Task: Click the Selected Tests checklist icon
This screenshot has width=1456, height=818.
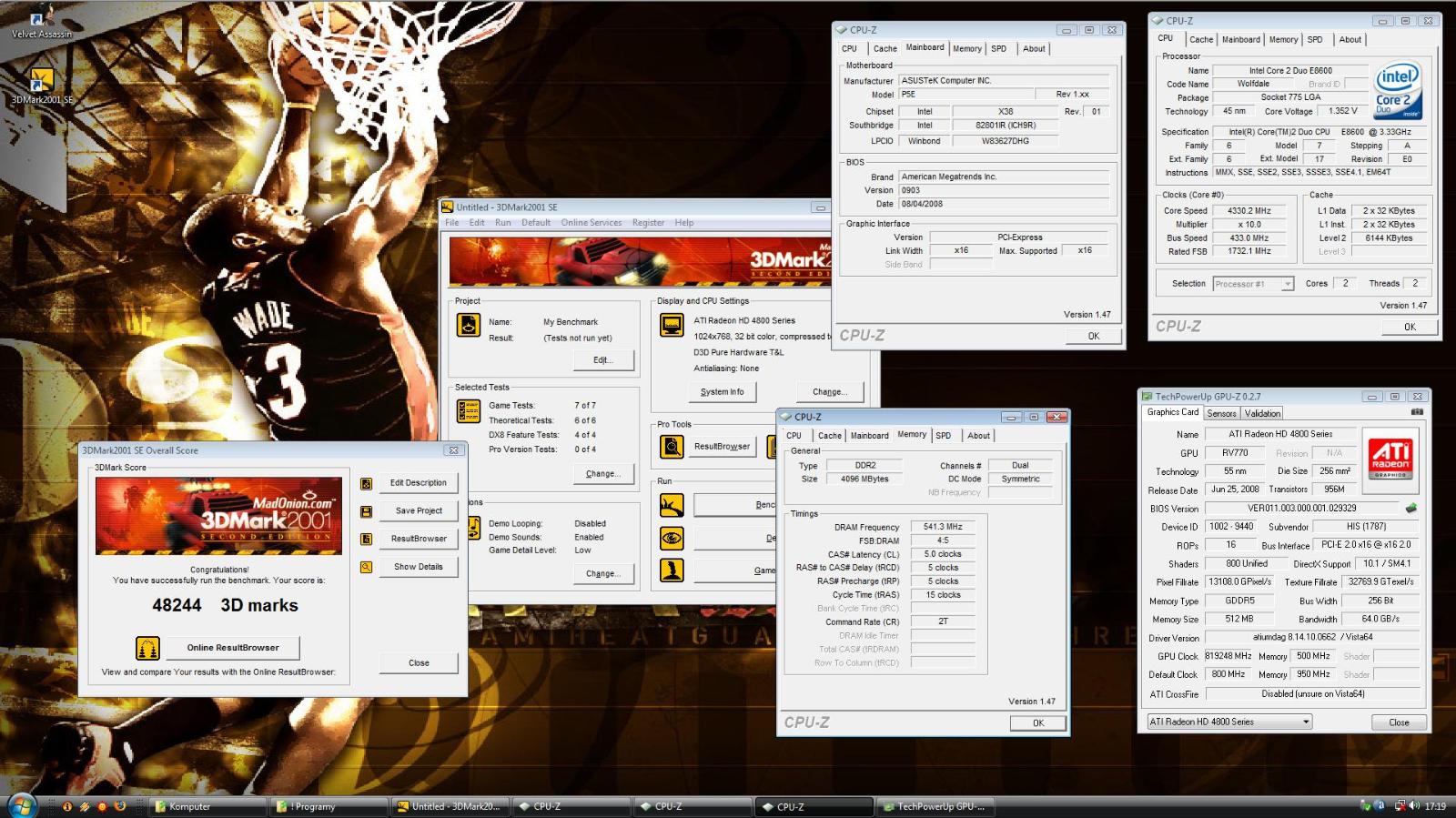Action: 469,410
